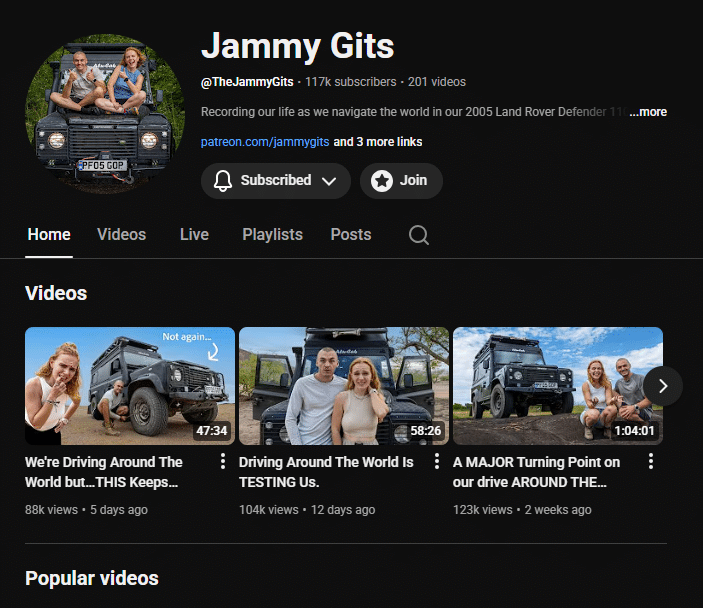Open options menu for MAJOR Turning Point video
This screenshot has width=703, height=608.
tap(651, 462)
